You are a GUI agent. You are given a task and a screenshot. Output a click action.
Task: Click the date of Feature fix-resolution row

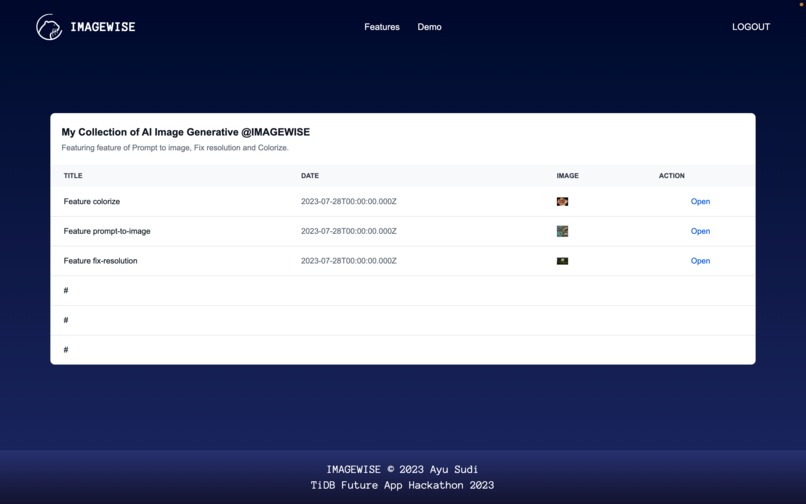[349, 261]
